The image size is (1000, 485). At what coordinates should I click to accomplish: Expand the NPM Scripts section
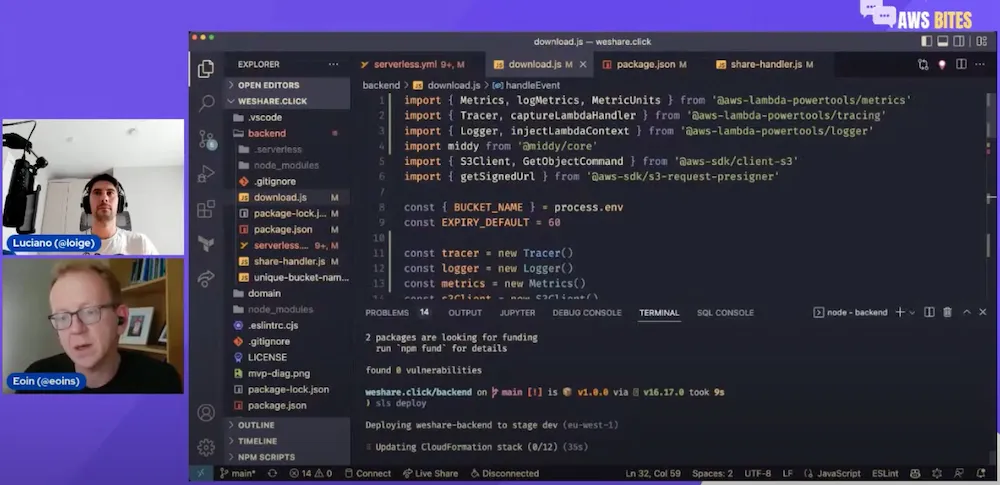(x=288, y=457)
